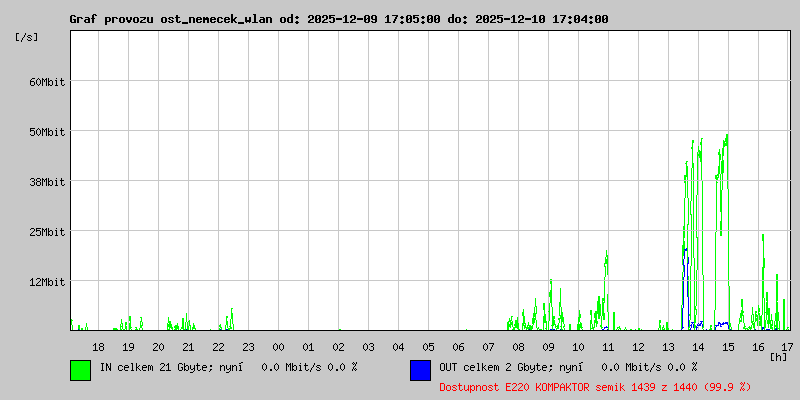Click the '03' hour label on x-axis
Viewport: 800px width, 400px height.
pos(368,347)
